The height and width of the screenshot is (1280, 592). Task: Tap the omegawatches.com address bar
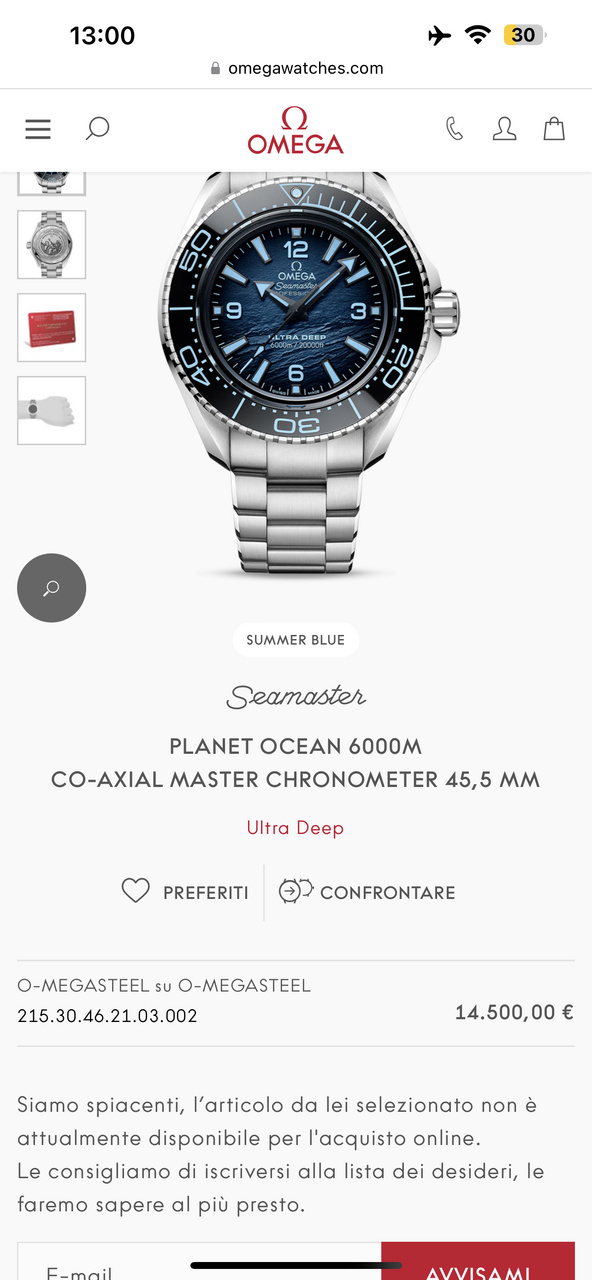pos(296,68)
